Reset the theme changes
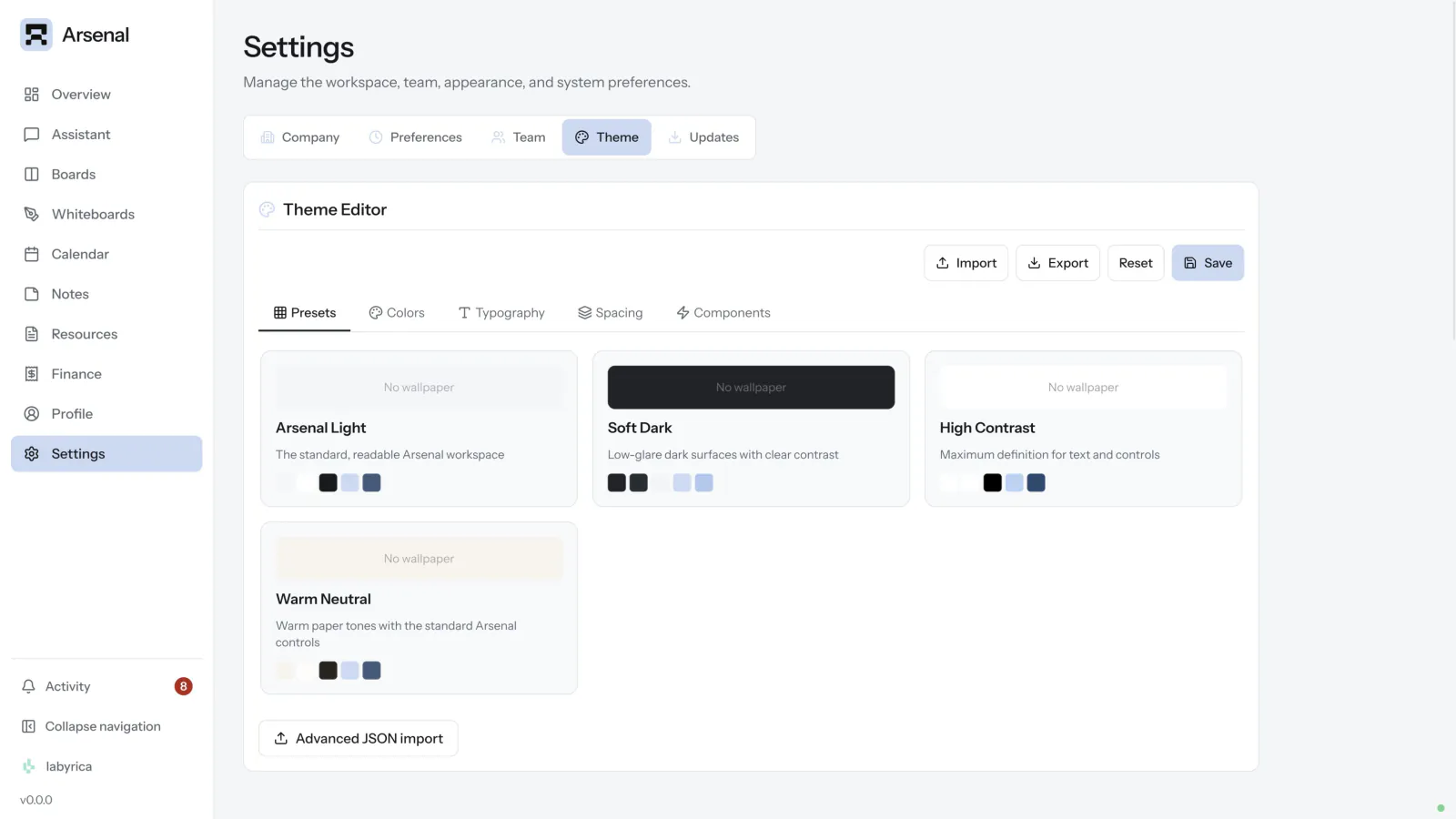 point(1136,263)
